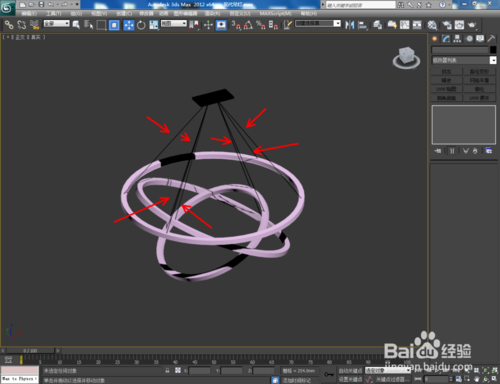500x384 pixels.
Task: Click the Render Production teapot icon
Action: coord(472,25)
